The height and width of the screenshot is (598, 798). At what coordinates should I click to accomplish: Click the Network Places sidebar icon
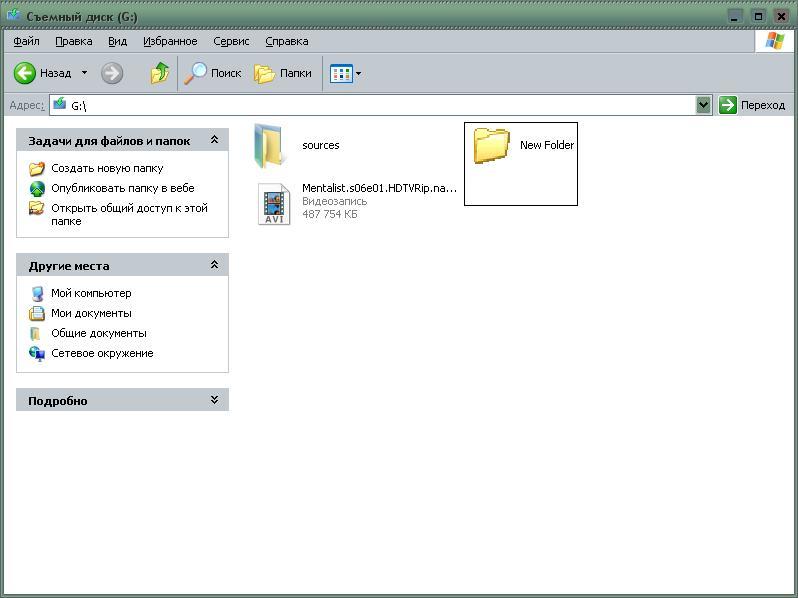tap(37, 354)
